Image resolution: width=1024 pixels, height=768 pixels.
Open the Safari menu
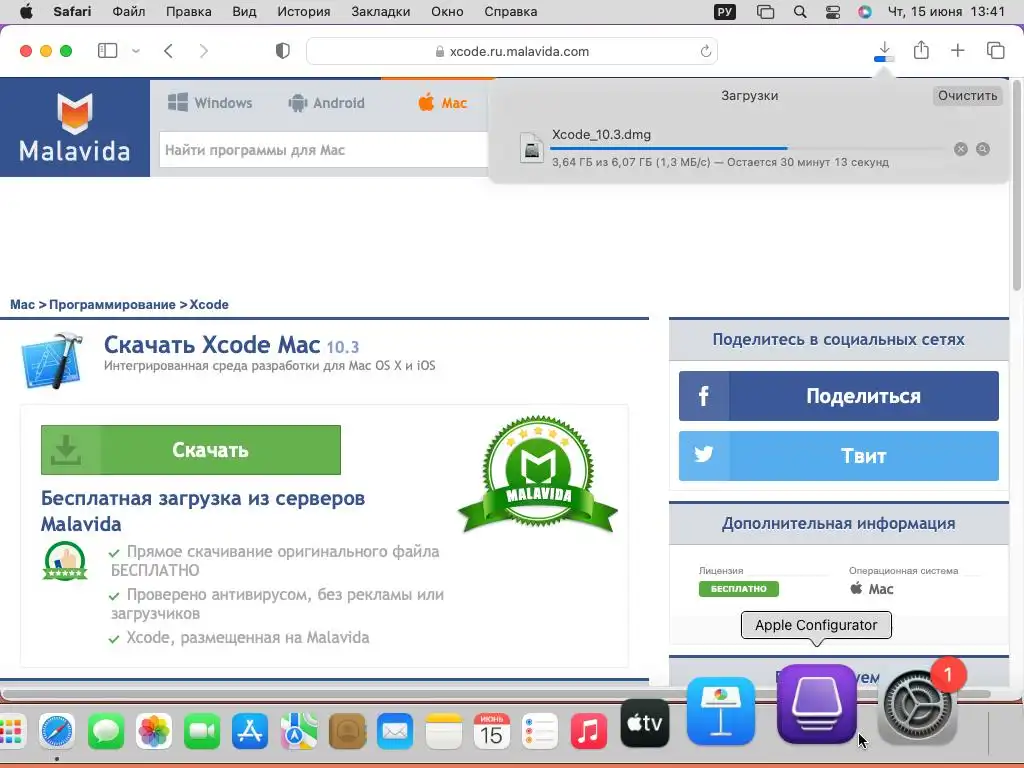[x=72, y=12]
